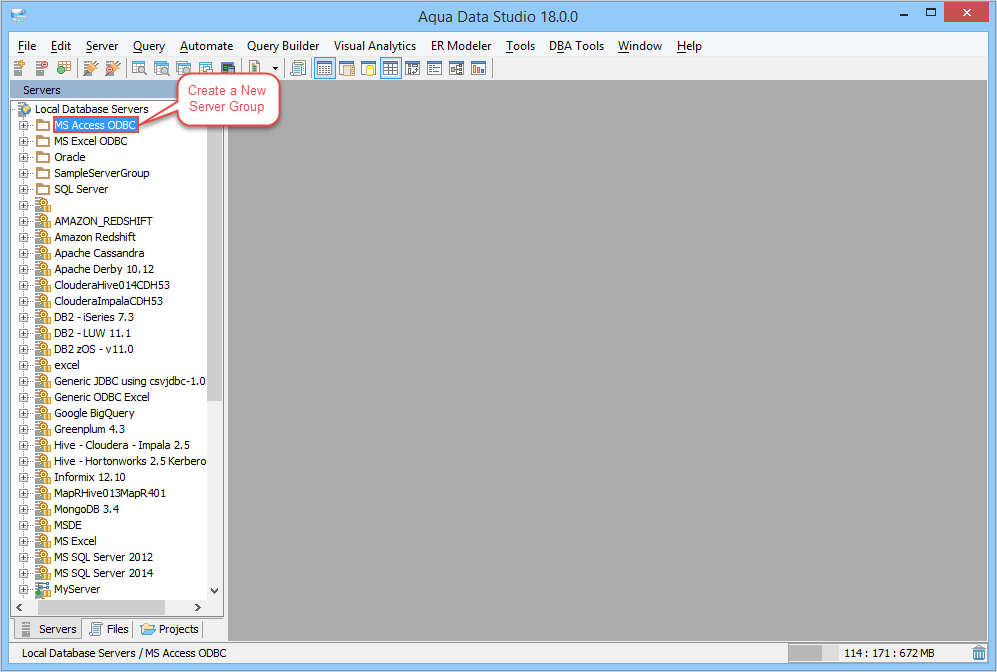The width and height of the screenshot is (997, 672).
Task: Click the new document script icon
Action: tap(255, 68)
